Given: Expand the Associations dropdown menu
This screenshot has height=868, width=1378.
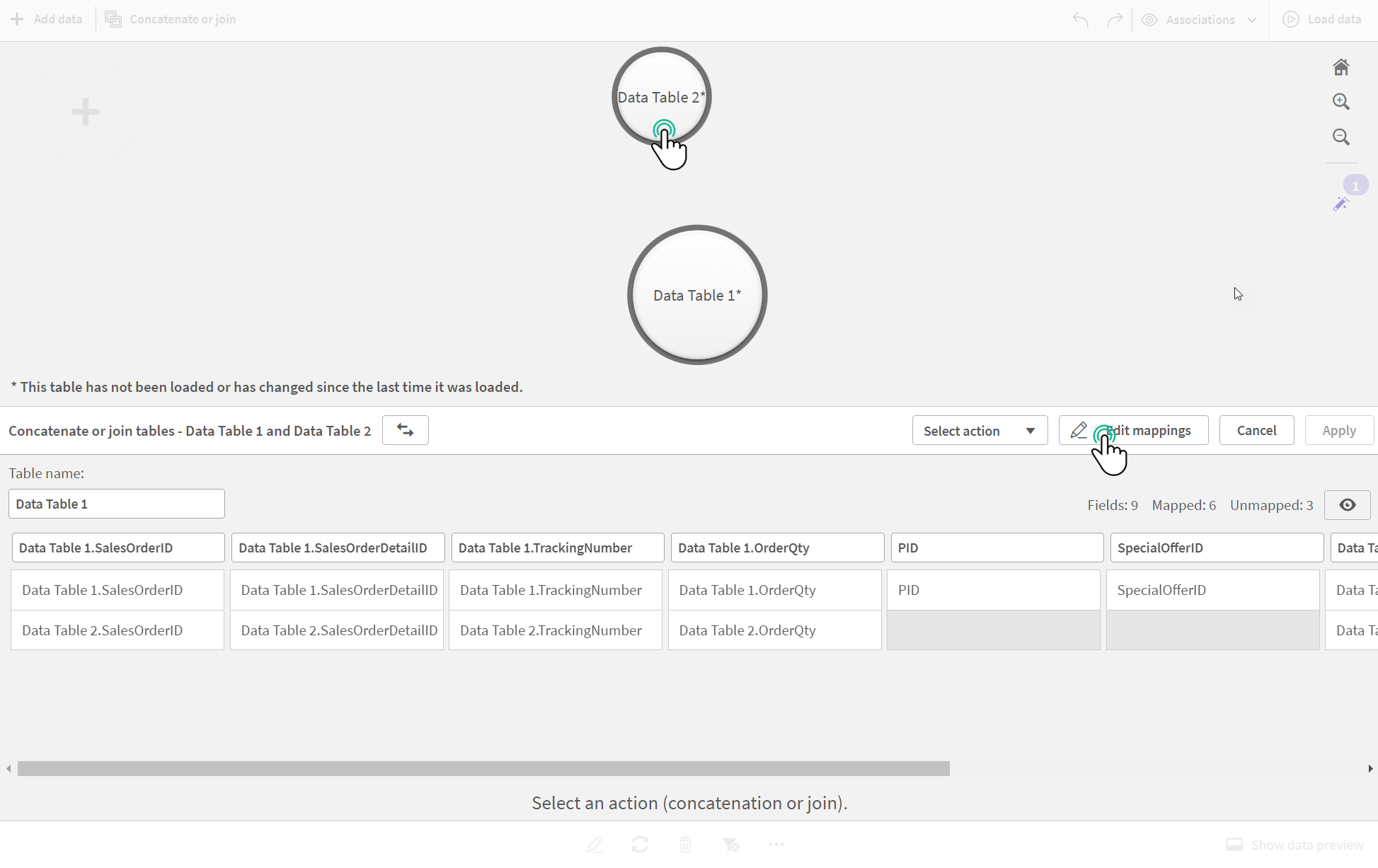Looking at the screenshot, I should click(x=1251, y=19).
